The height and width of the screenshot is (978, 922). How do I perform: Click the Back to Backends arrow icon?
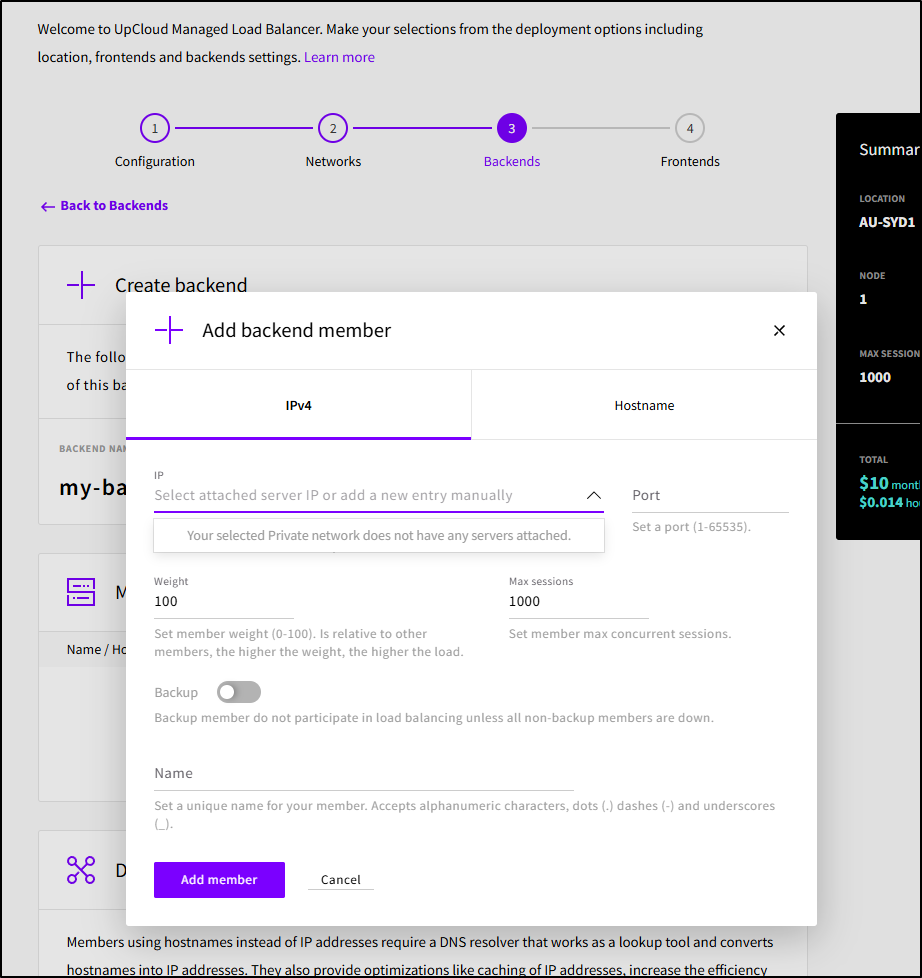coord(47,206)
